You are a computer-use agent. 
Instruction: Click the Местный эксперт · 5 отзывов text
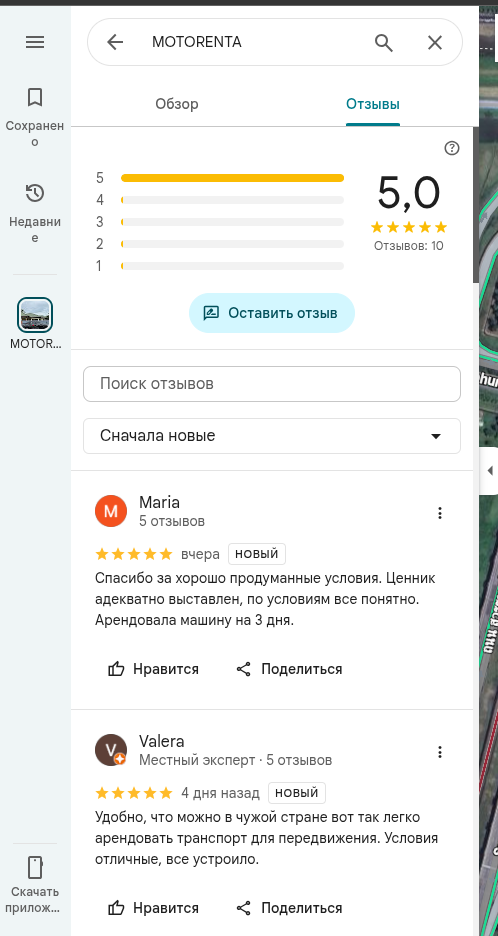235,760
